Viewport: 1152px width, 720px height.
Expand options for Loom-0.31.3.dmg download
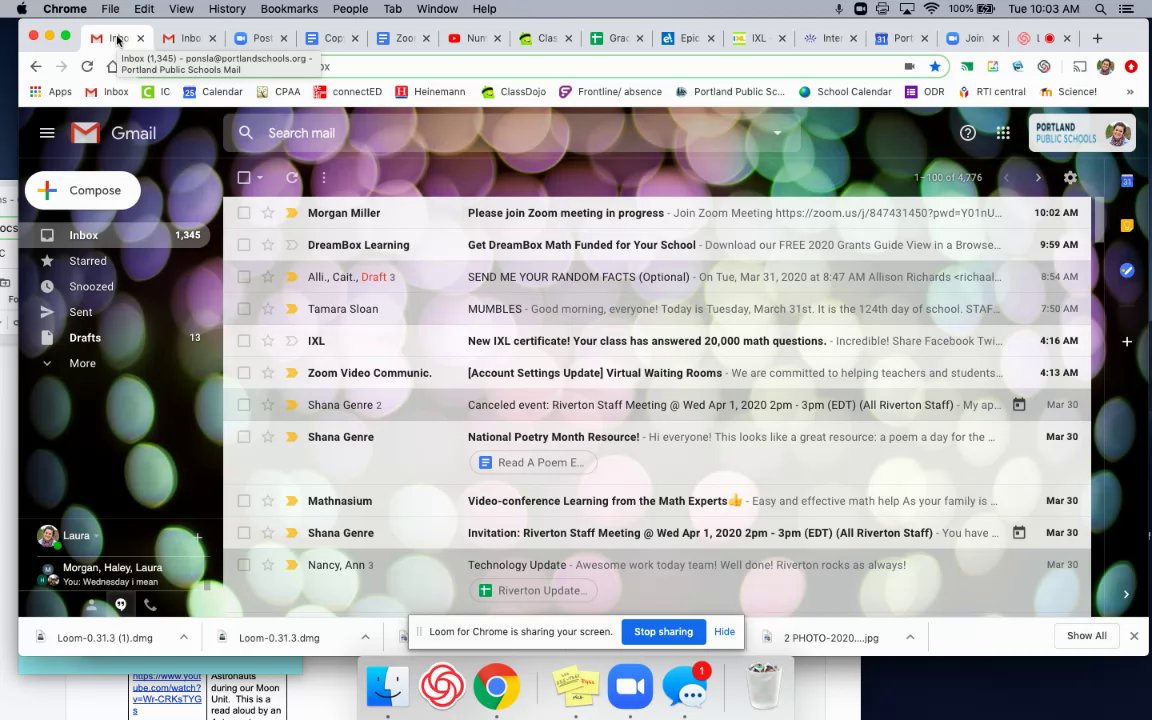coord(365,637)
